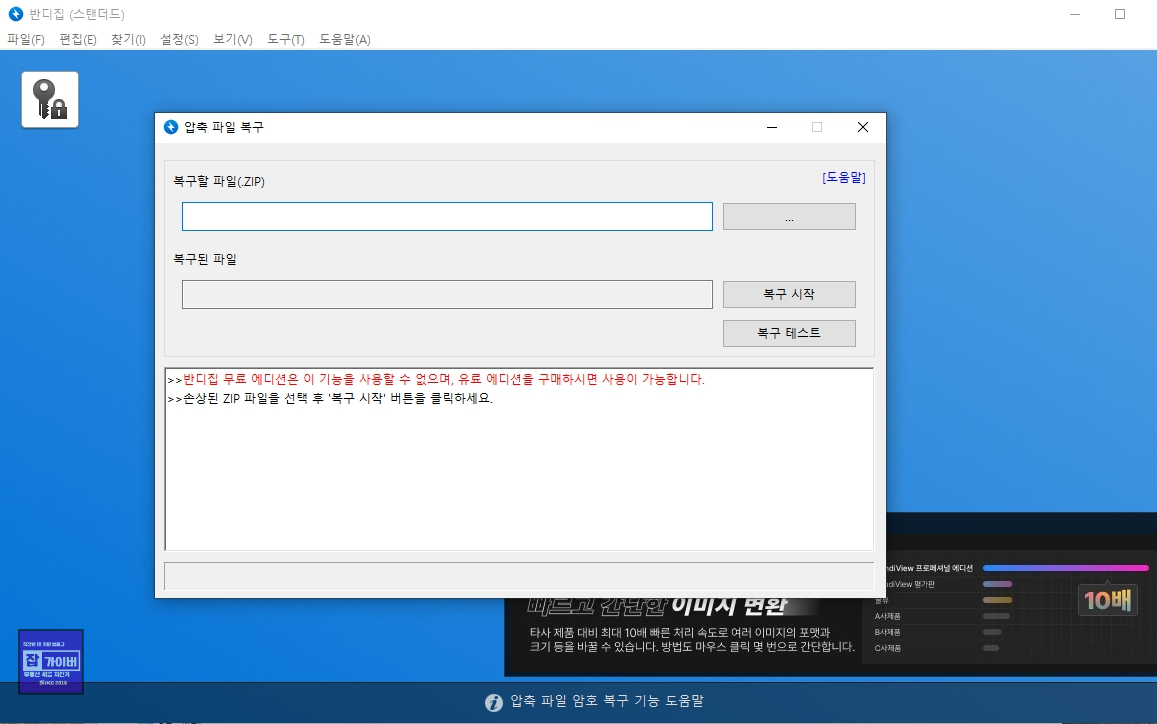Open the 보기(V) menu
This screenshot has width=1157, height=724.
[232, 40]
